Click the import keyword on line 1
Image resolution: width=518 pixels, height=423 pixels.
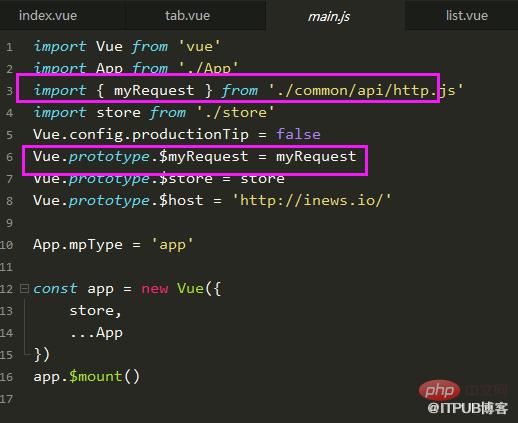(60, 46)
